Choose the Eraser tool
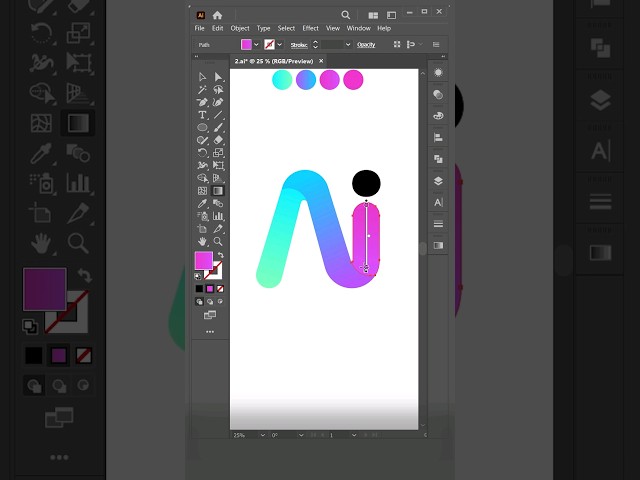 (218, 140)
